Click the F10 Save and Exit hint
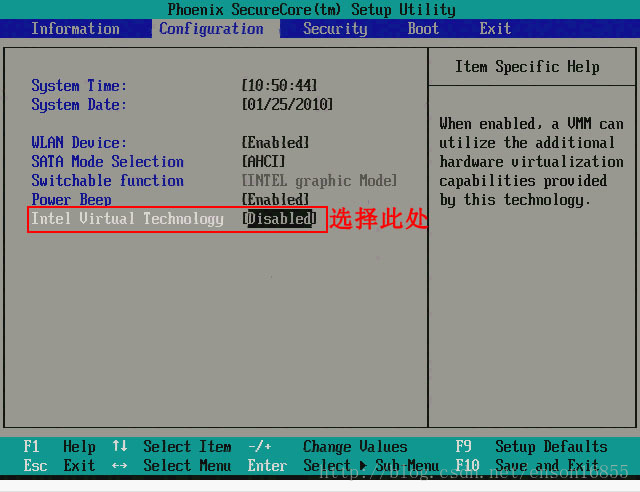 527,465
